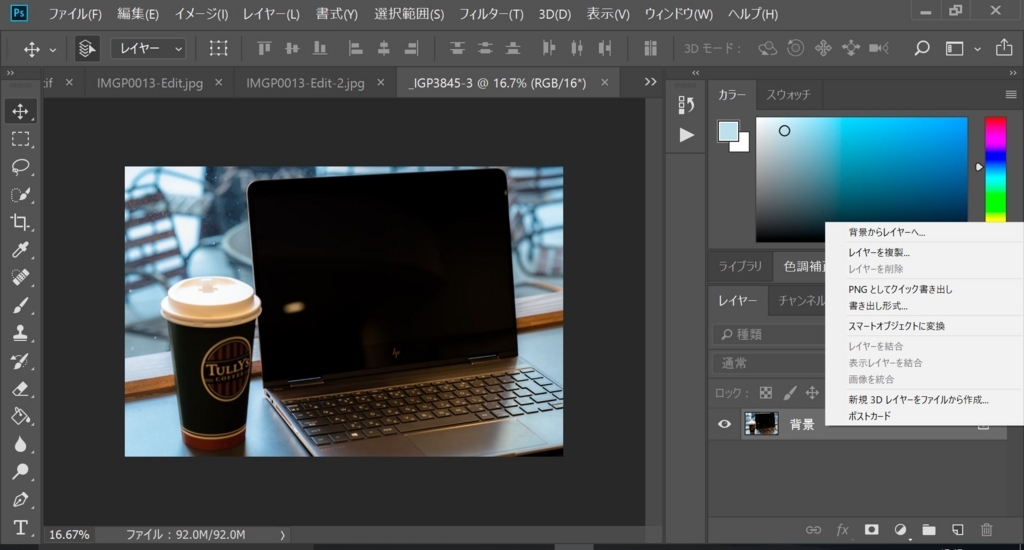This screenshot has height=550, width=1024.
Task: Open the Actions panel play icon
Action: click(x=686, y=135)
